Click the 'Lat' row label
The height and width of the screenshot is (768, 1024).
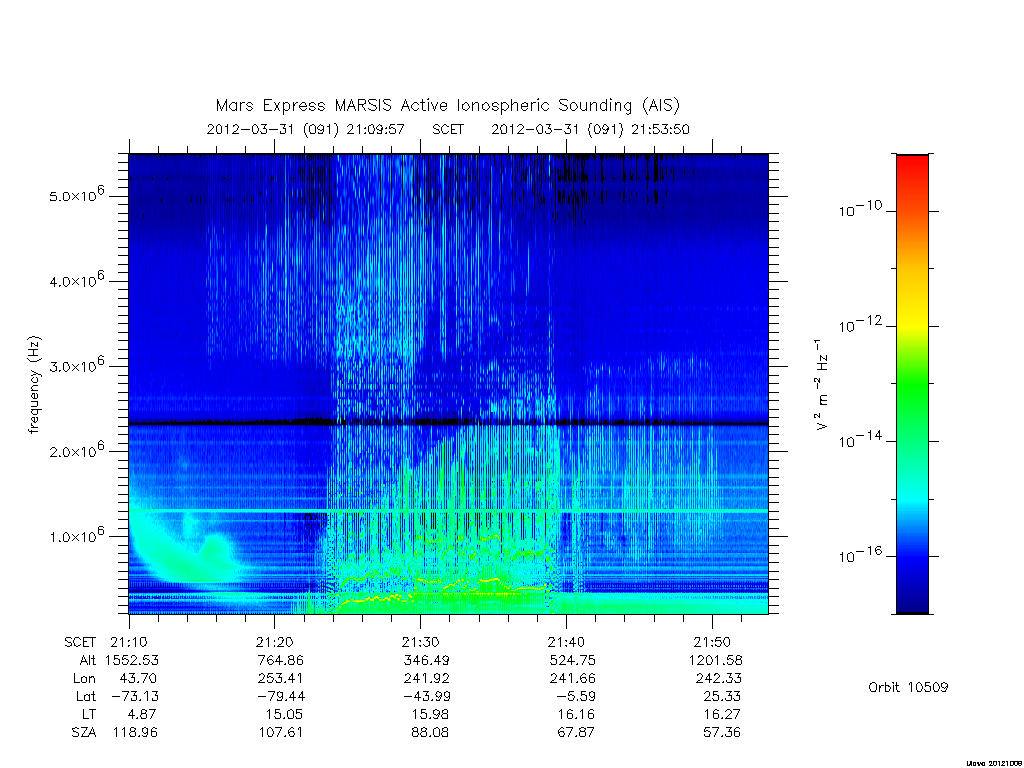pyautogui.click(x=86, y=696)
